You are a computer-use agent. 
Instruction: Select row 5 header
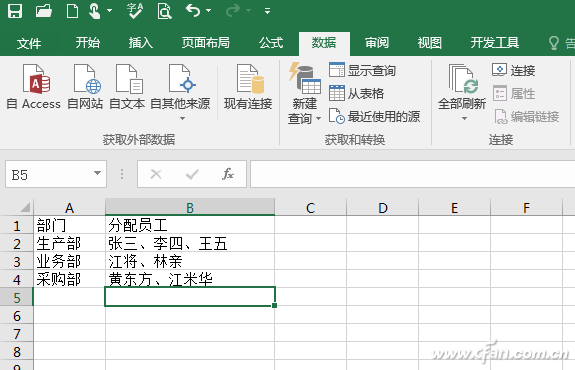17,297
